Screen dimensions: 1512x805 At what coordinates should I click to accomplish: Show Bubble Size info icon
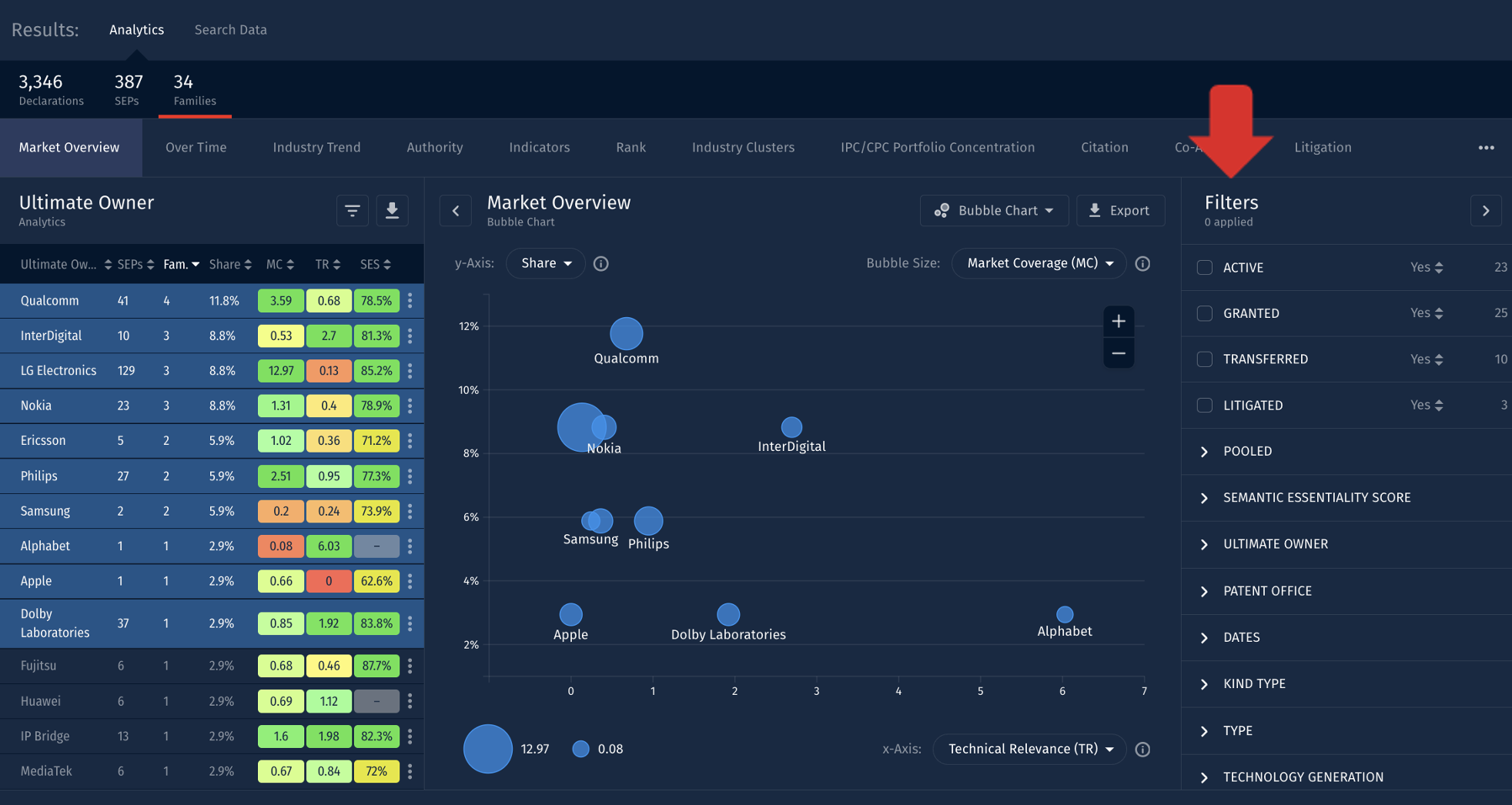click(x=1142, y=263)
